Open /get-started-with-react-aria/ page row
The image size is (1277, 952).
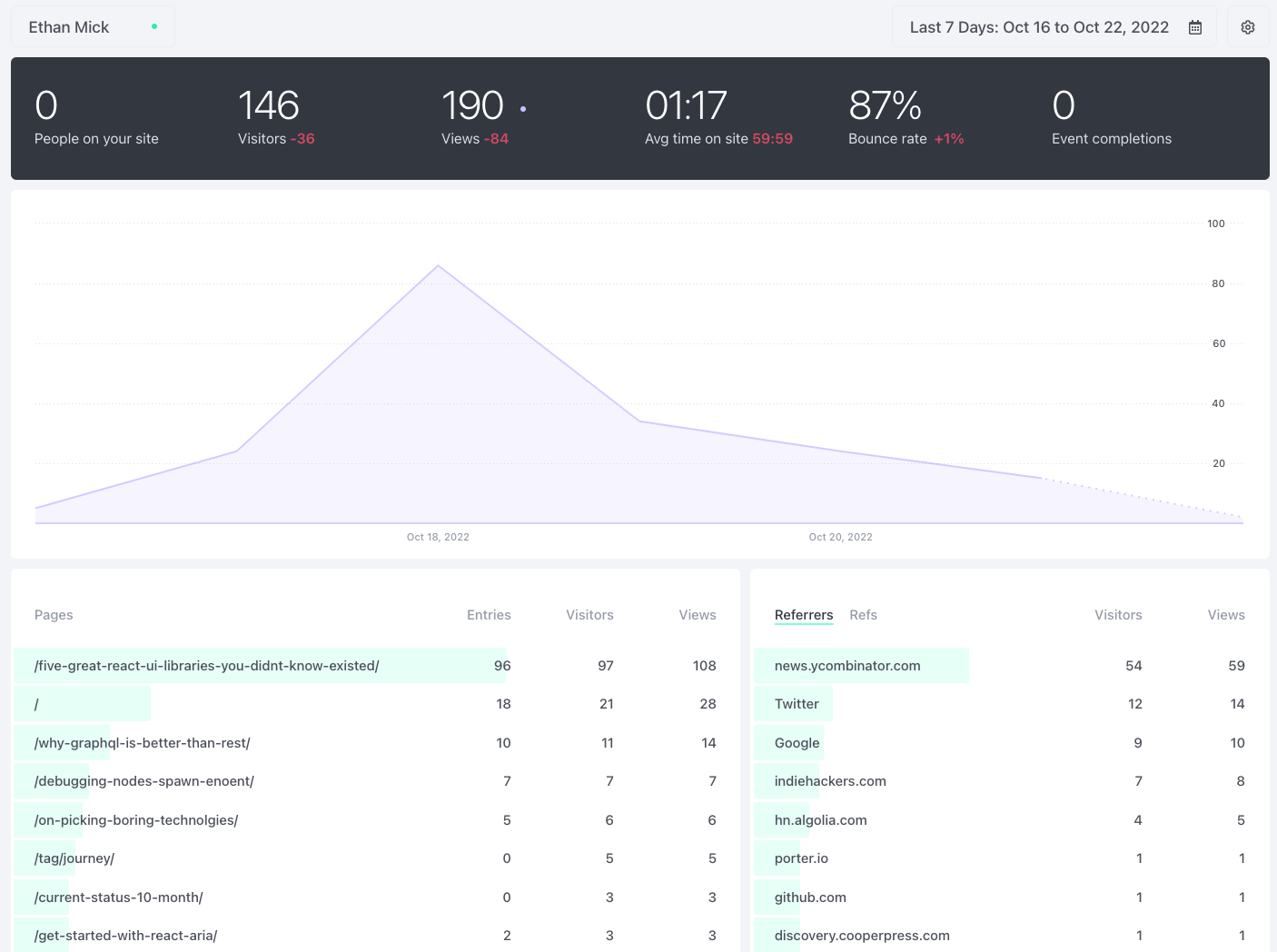(375, 936)
